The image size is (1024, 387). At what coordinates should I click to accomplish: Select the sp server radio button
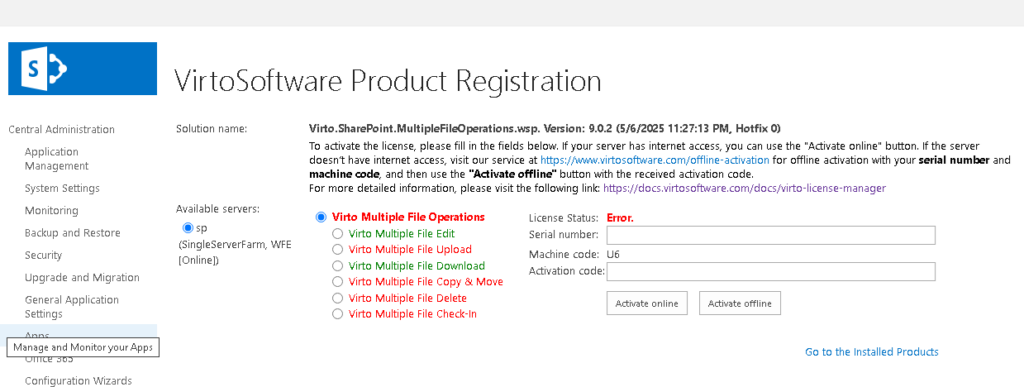[x=188, y=228]
